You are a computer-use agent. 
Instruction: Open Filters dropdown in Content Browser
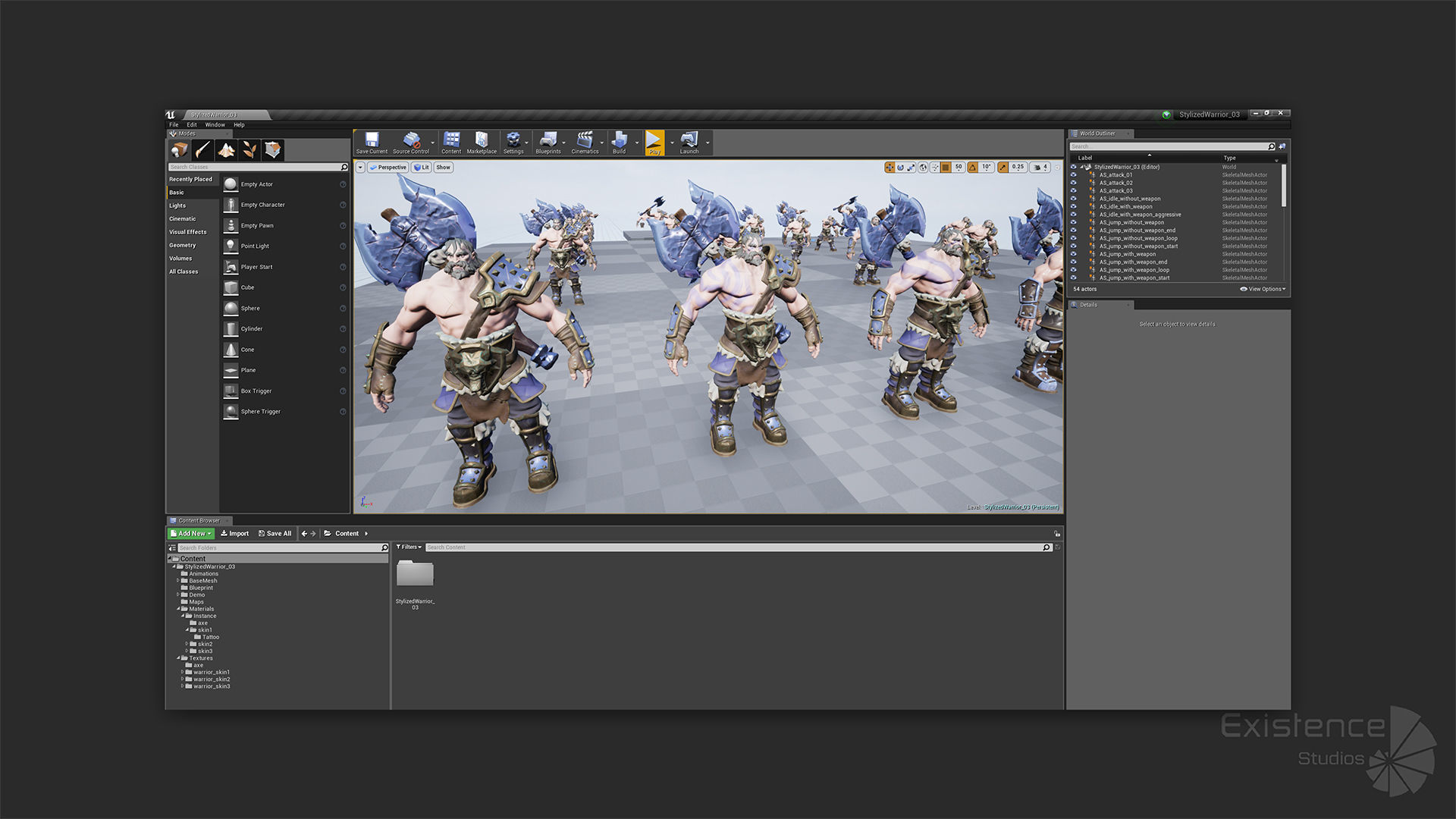(x=409, y=548)
